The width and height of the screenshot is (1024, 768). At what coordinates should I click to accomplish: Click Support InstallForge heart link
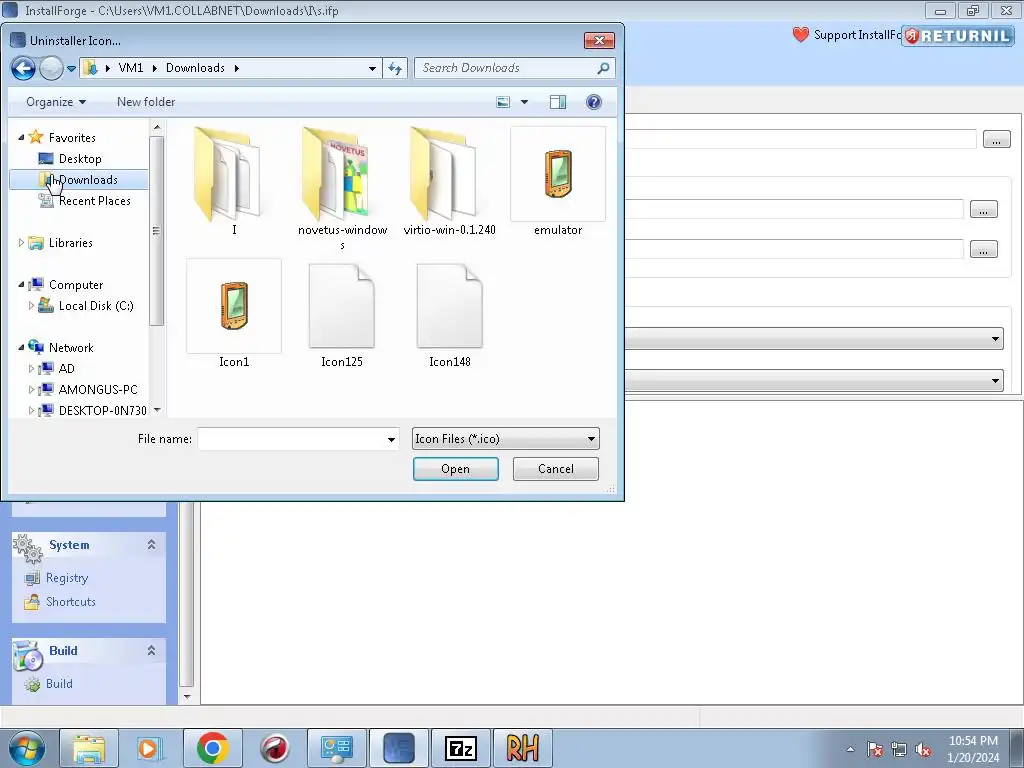point(846,35)
